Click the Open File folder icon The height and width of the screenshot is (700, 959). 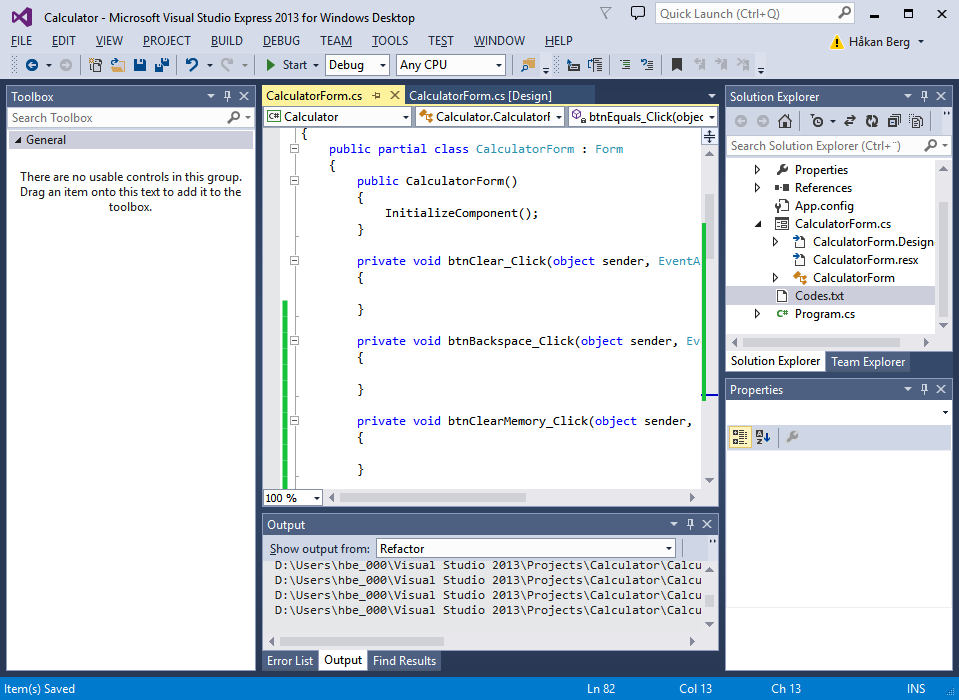click(x=117, y=65)
